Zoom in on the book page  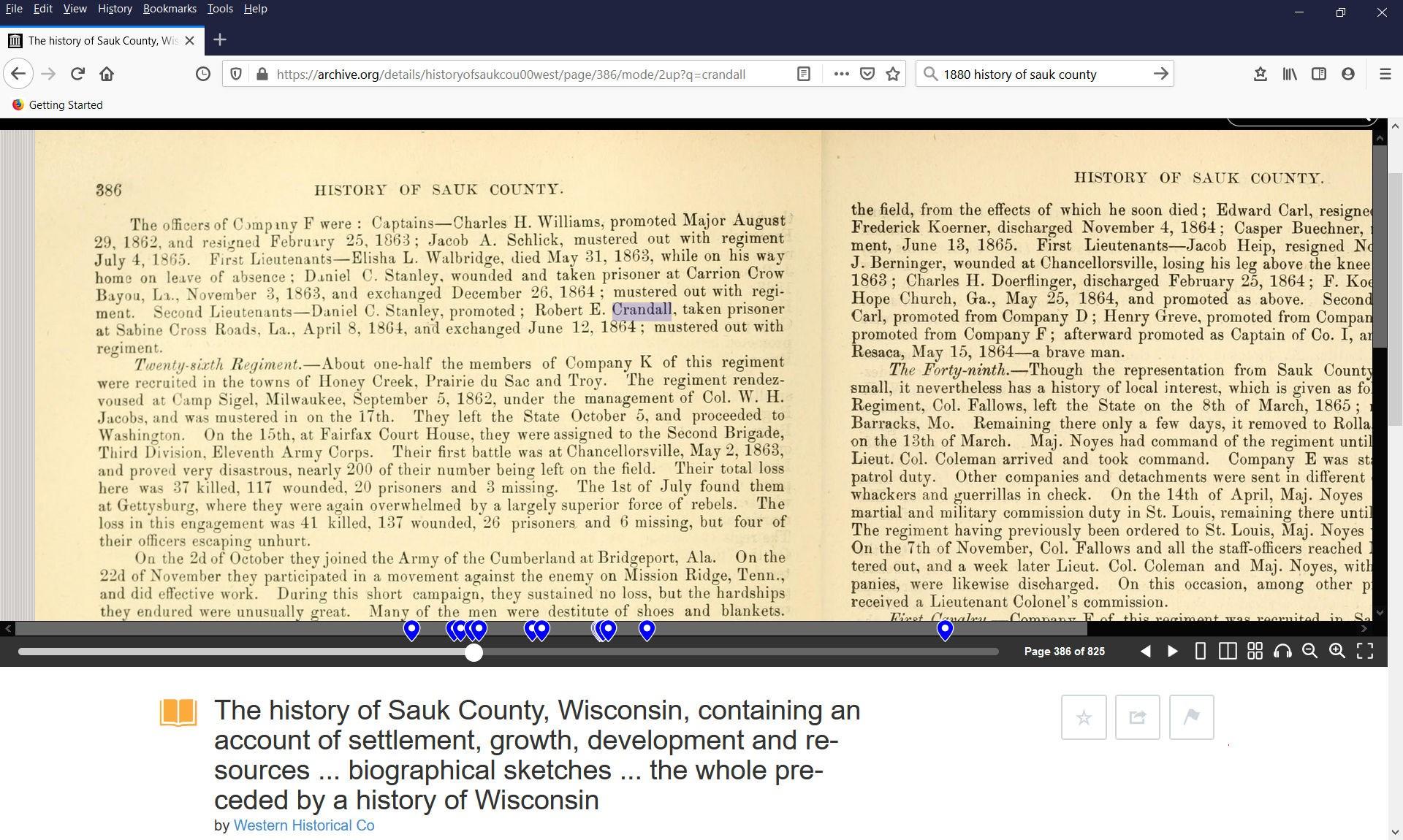1337,652
